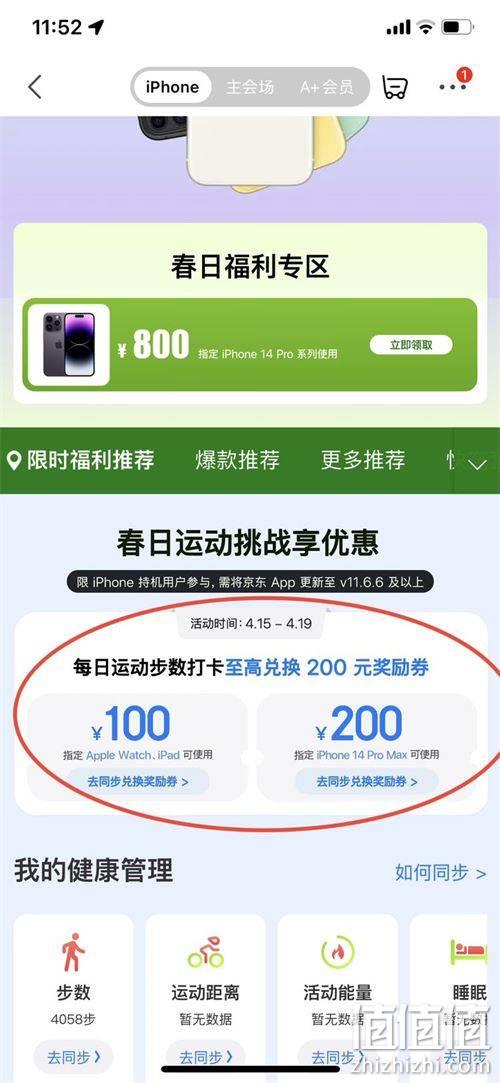
Task: Tap the iPhone 14 Pro thumbnail
Action: point(68,344)
